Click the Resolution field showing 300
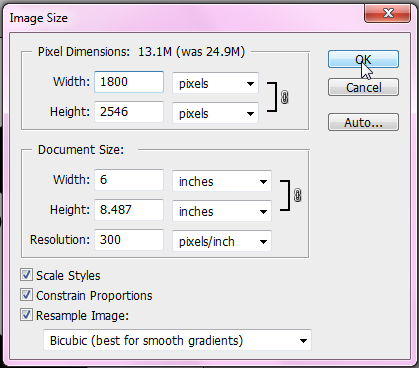The height and width of the screenshot is (368, 419). click(x=129, y=239)
